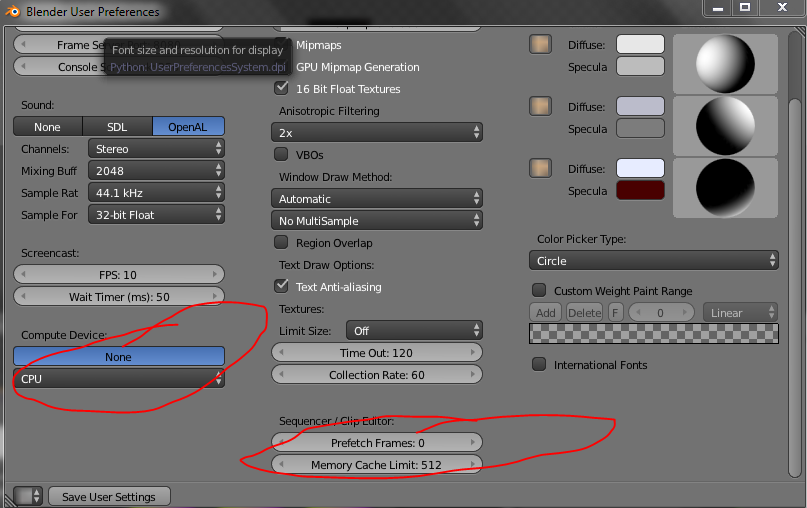Pick first light Specular color swatch
807x508 pixels.
[x=640, y=66]
